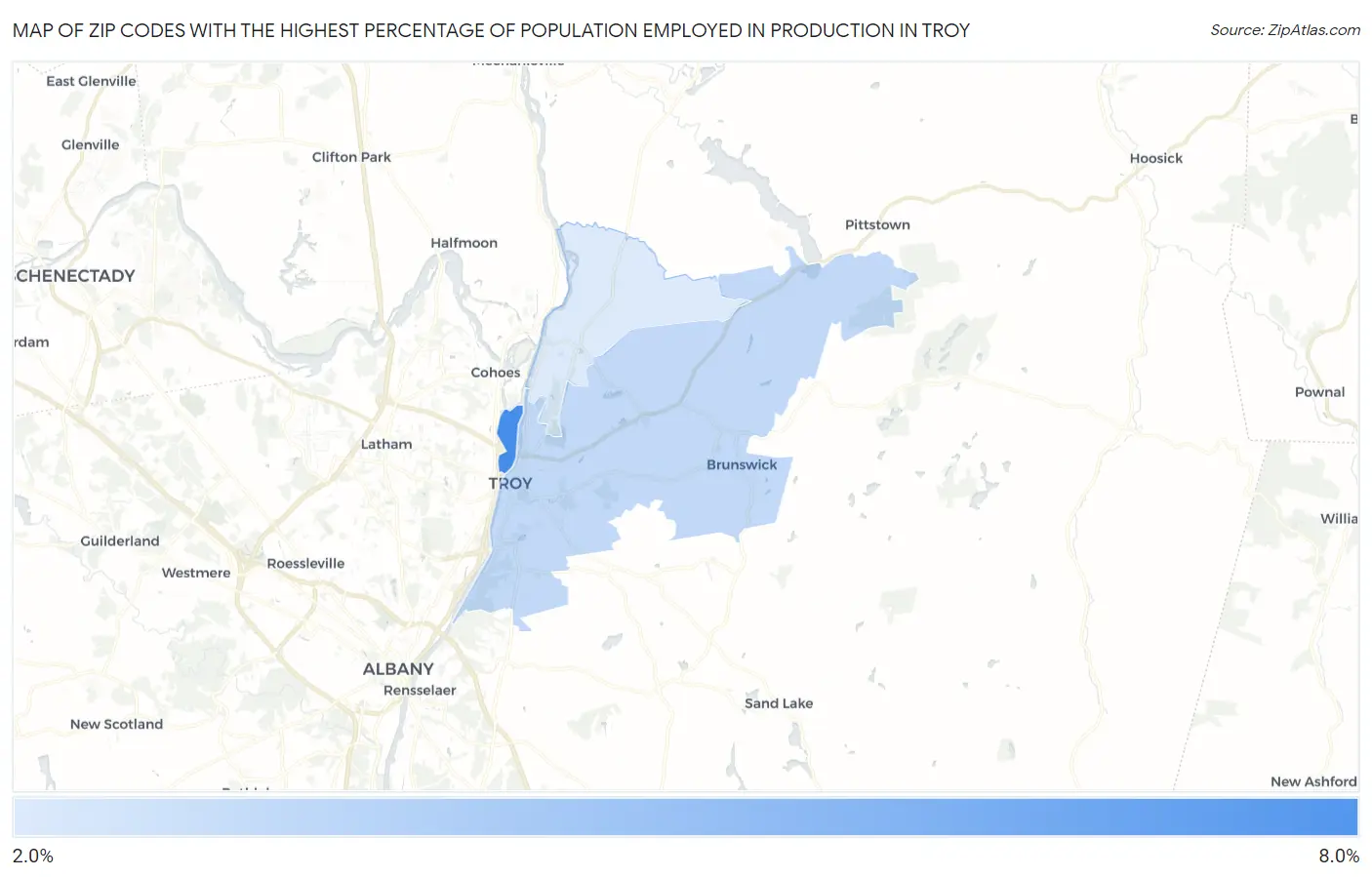Click the ALBANY city label
1372x877 pixels.
(x=398, y=669)
